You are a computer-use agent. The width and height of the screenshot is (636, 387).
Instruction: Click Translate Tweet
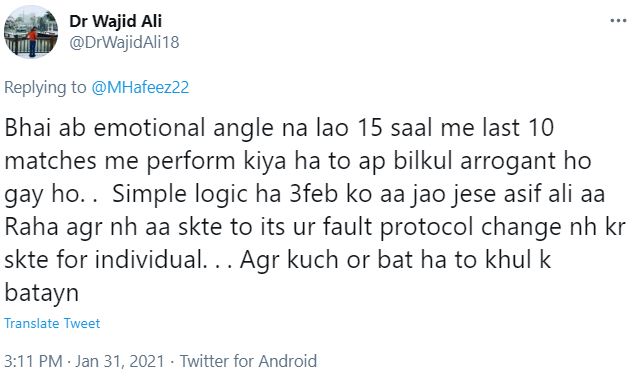52,323
